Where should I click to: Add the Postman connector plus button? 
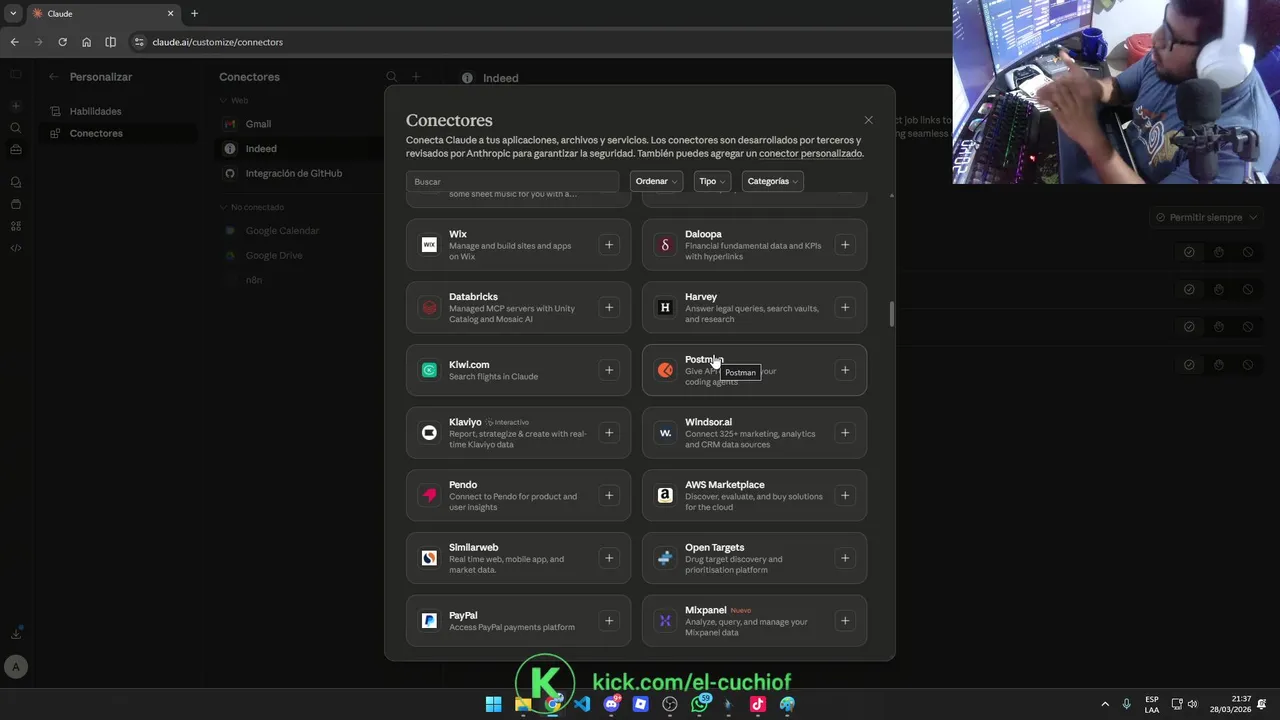845,370
